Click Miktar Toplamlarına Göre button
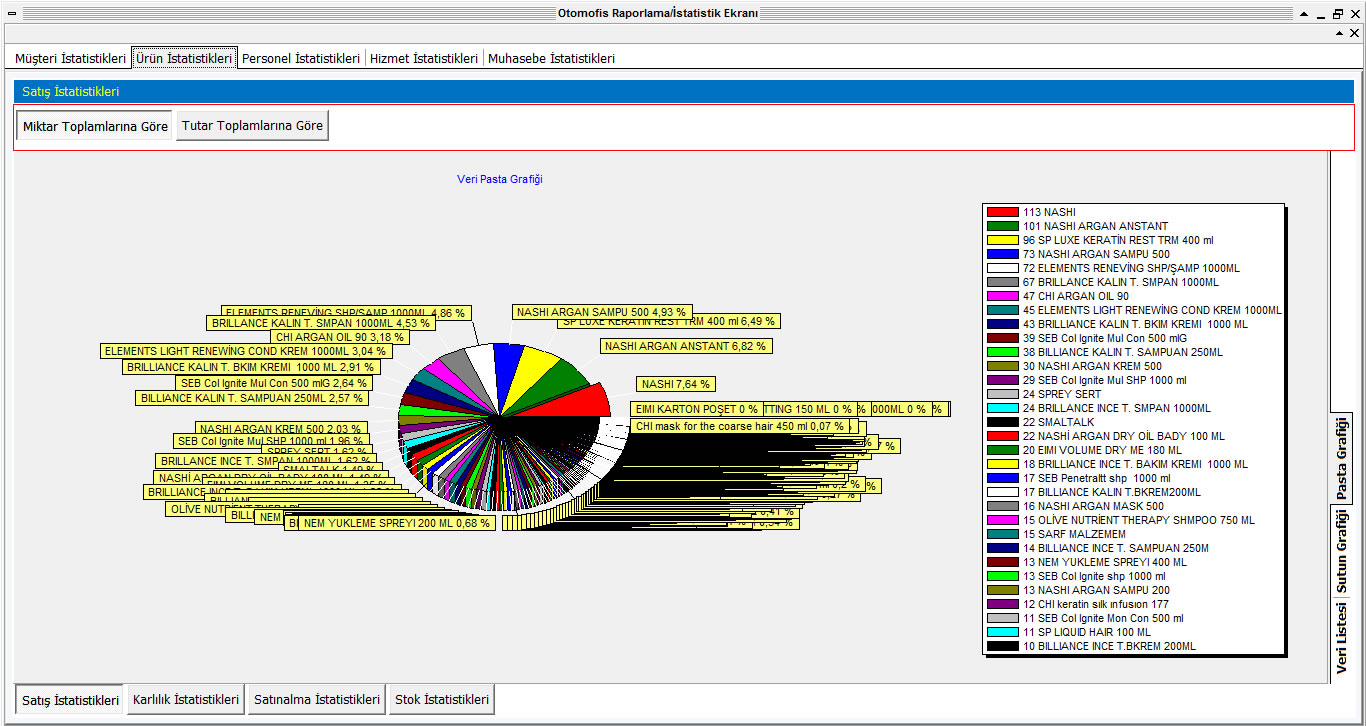Screen dimensions: 1366x726 (95, 127)
